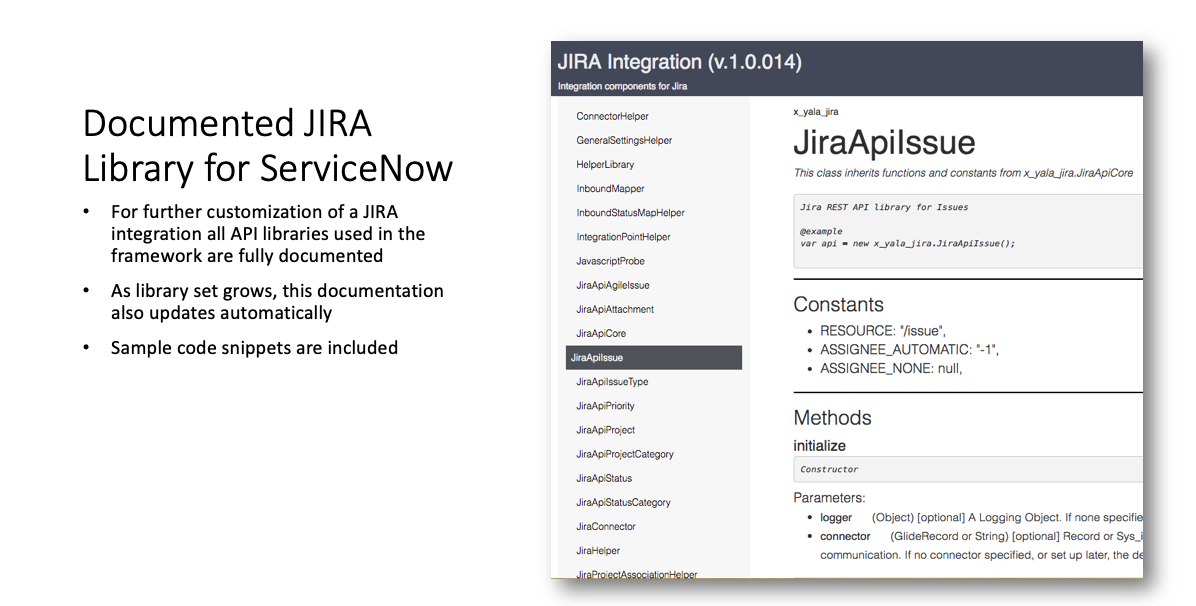The height and width of the screenshot is (606, 1196).
Task: Open InboundStatusMapHelper in sidebar
Action: (630, 213)
